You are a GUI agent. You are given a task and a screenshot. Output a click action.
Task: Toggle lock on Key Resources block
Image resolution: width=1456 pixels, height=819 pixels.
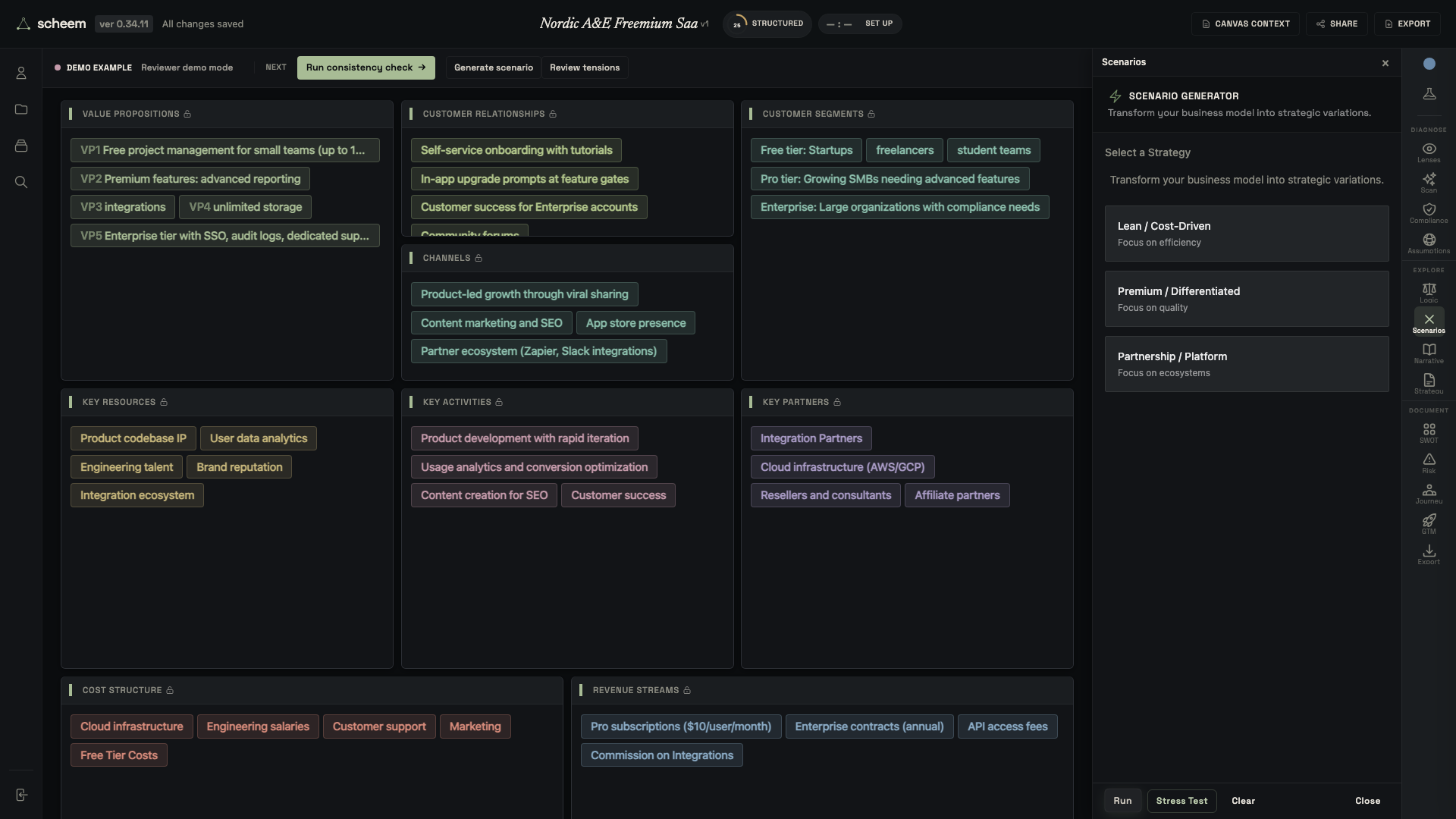[164, 402]
